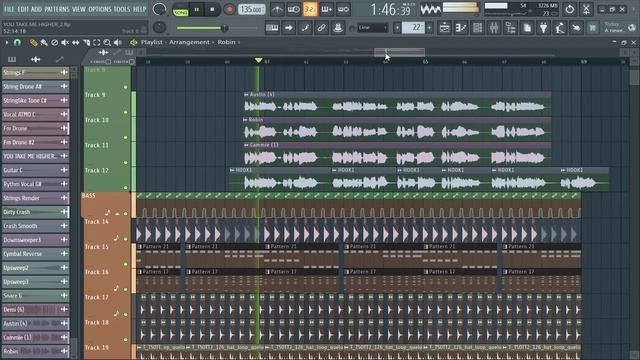Toggle Song/Pattern mode switch
Image resolution: width=640 pixels, height=360 pixels.
[180, 9]
